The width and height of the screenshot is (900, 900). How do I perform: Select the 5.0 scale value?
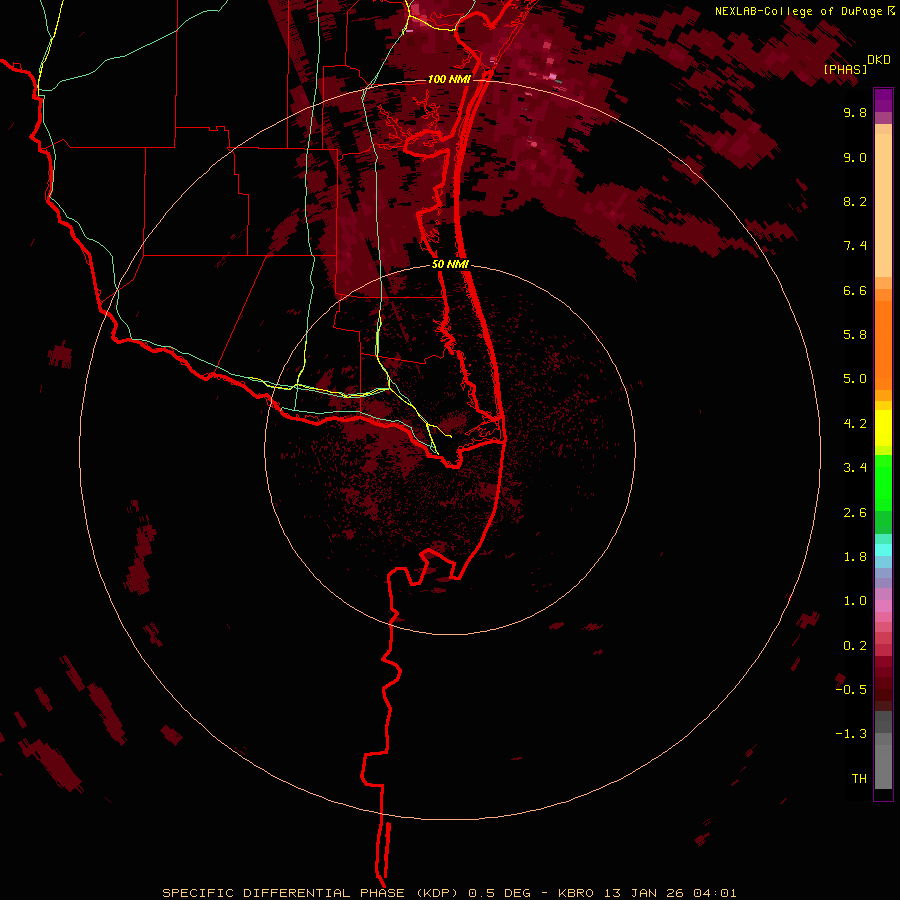[x=855, y=379]
